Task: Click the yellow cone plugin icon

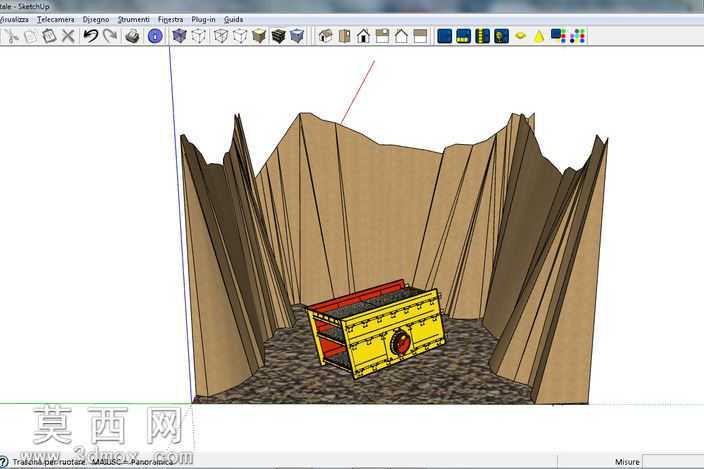Action: [x=539, y=36]
